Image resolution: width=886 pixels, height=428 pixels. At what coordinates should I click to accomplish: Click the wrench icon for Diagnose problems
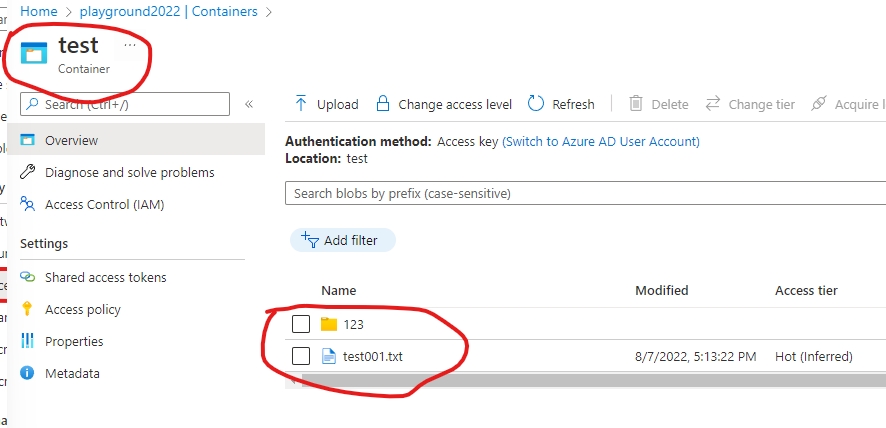[28, 172]
